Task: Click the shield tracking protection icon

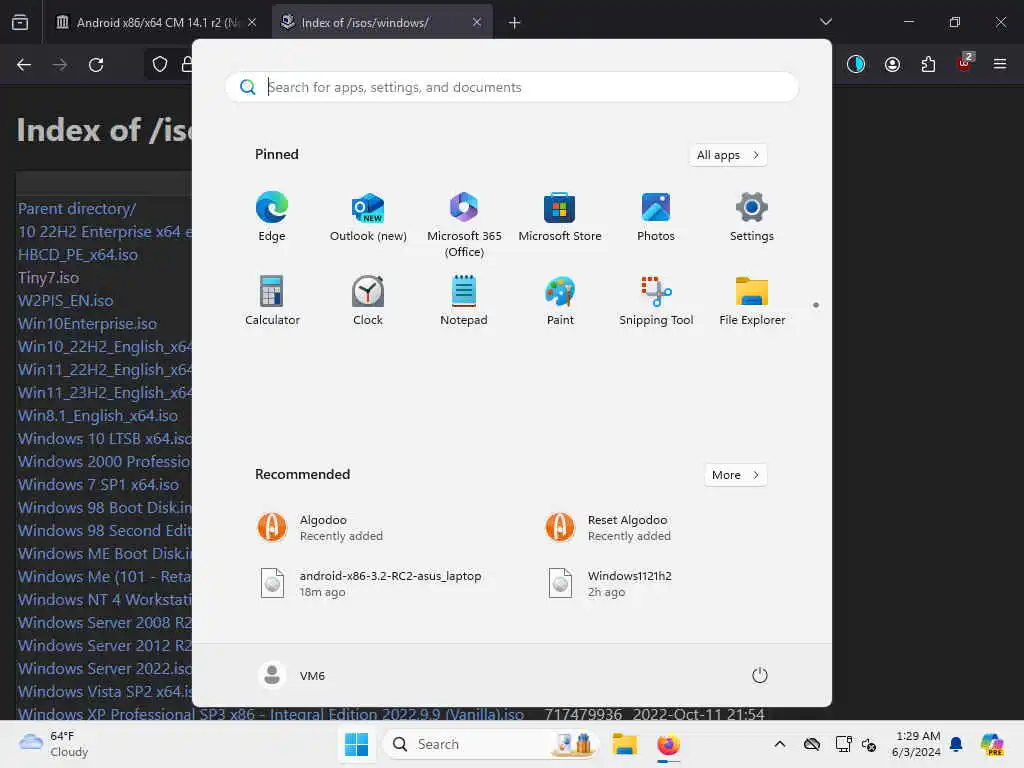Action: [x=160, y=65]
